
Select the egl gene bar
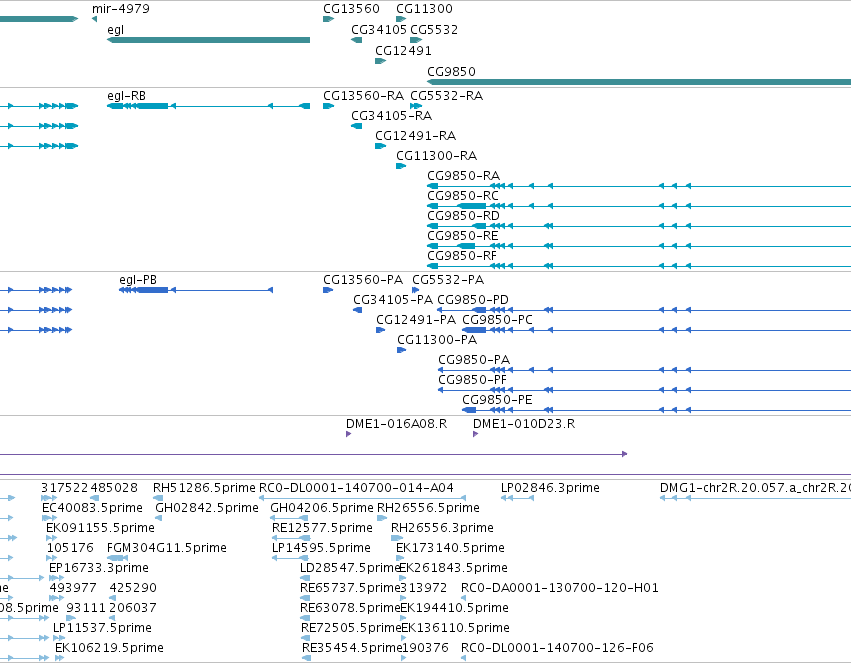(208, 40)
